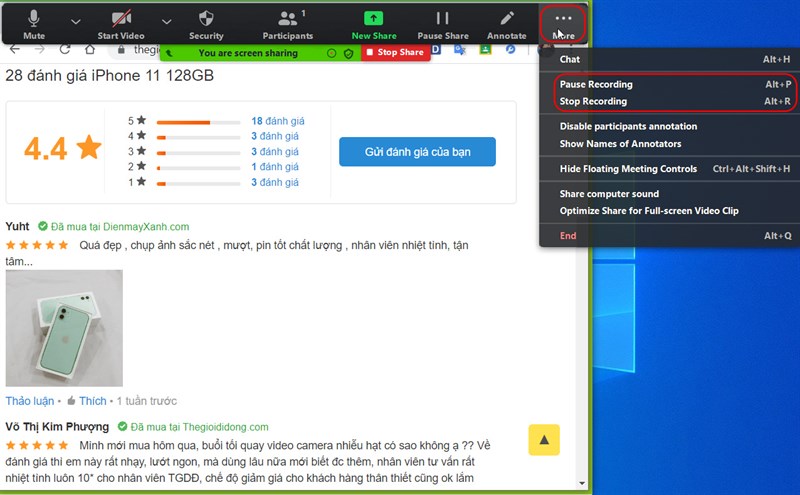Click the 4-star rating progress bar
Image resolution: width=800 pixels, height=495 pixels.
point(198,137)
